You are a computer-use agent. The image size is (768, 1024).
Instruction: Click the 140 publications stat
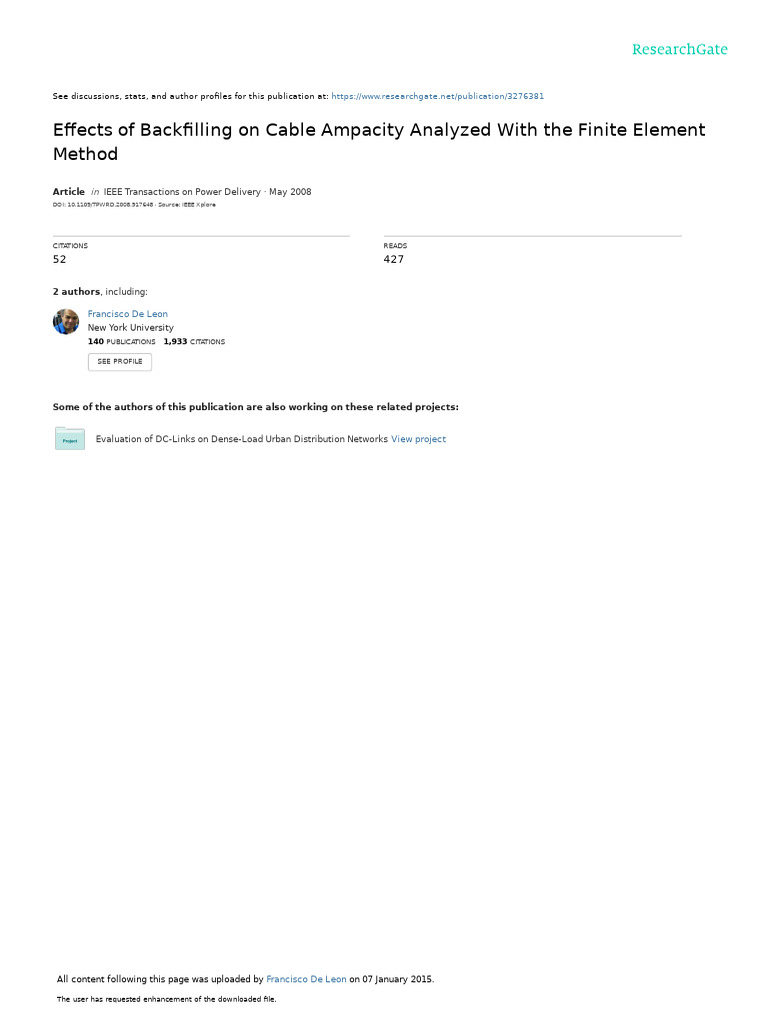point(121,342)
